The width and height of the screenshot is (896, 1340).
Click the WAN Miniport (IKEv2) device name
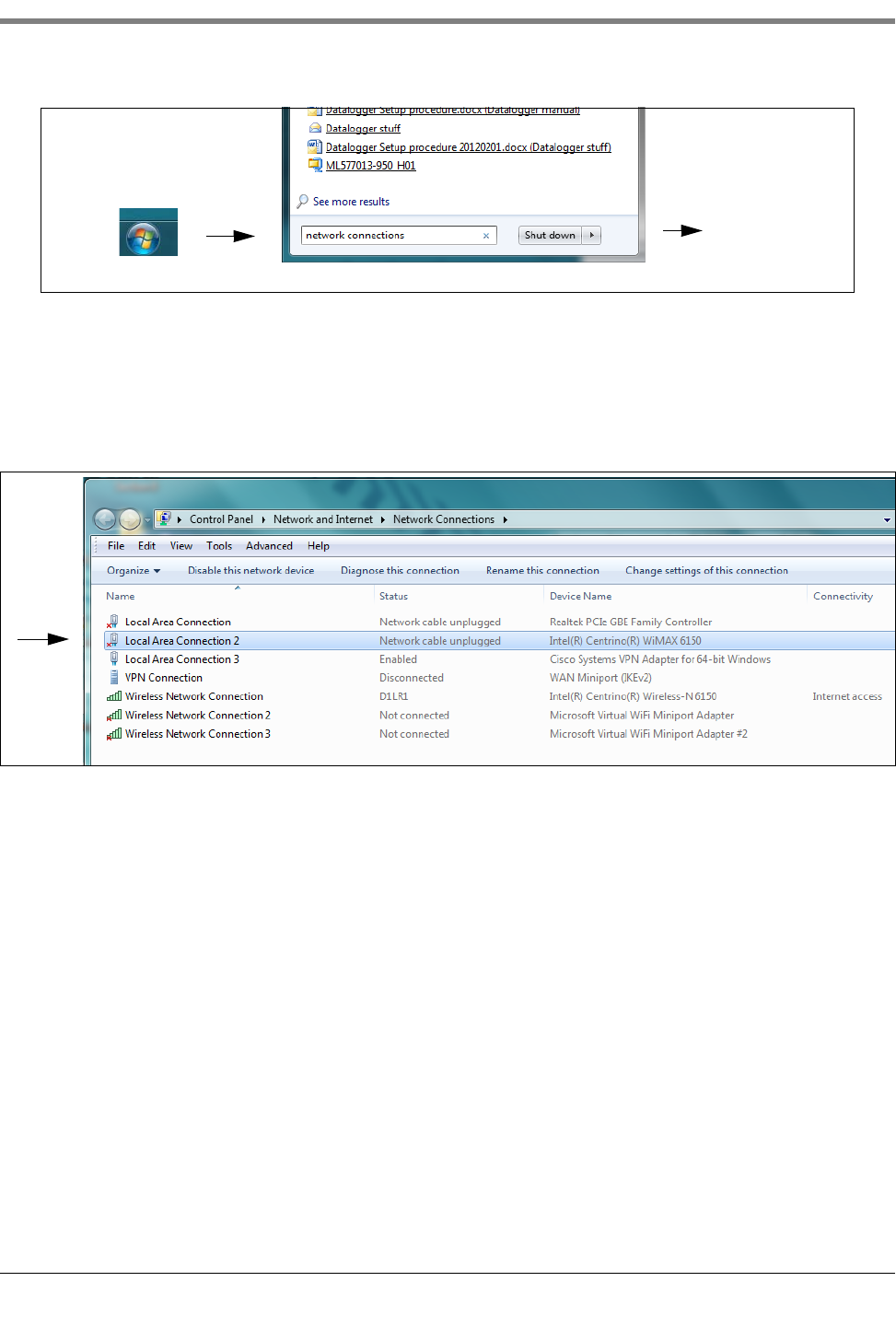coord(600,678)
